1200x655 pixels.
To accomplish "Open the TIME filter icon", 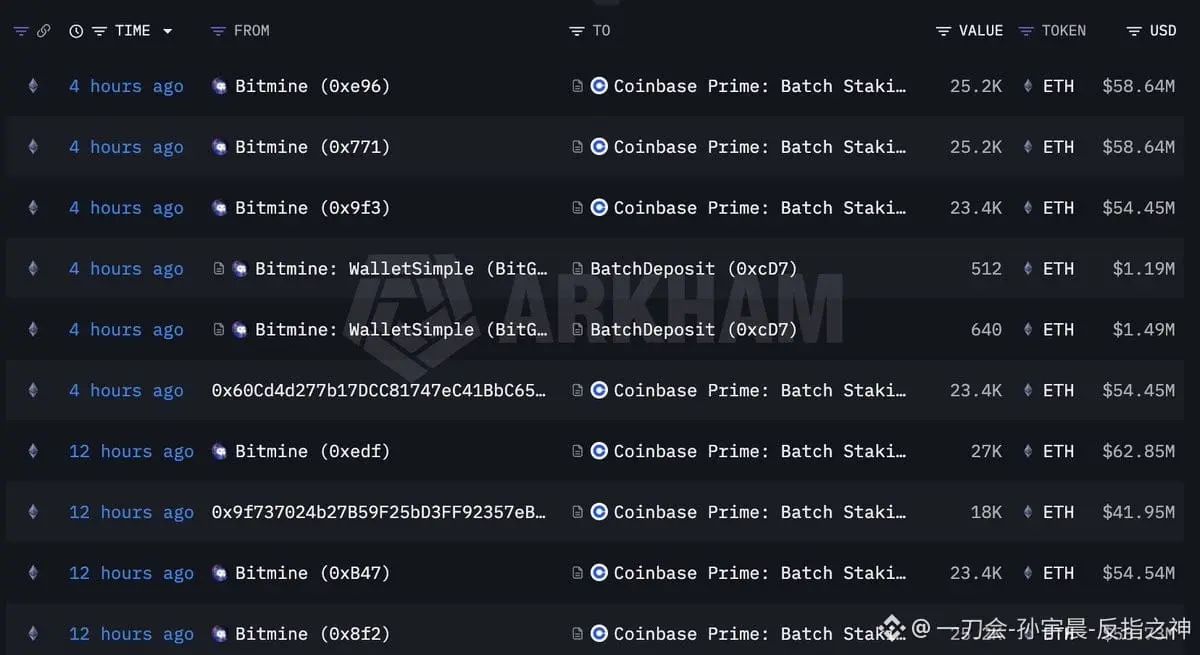I will [99, 31].
